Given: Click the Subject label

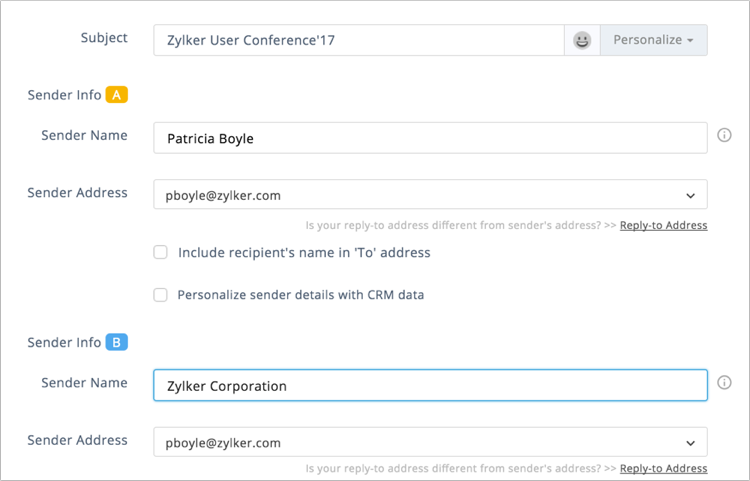Looking at the screenshot, I should [x=104, y=38].
